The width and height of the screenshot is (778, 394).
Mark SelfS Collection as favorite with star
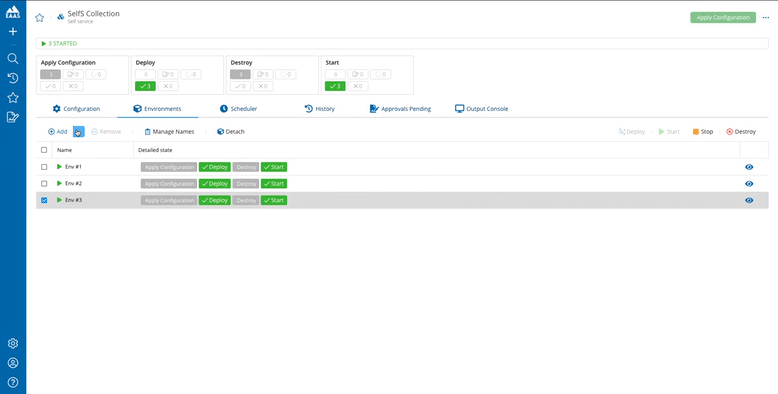(x=40, y=17)
